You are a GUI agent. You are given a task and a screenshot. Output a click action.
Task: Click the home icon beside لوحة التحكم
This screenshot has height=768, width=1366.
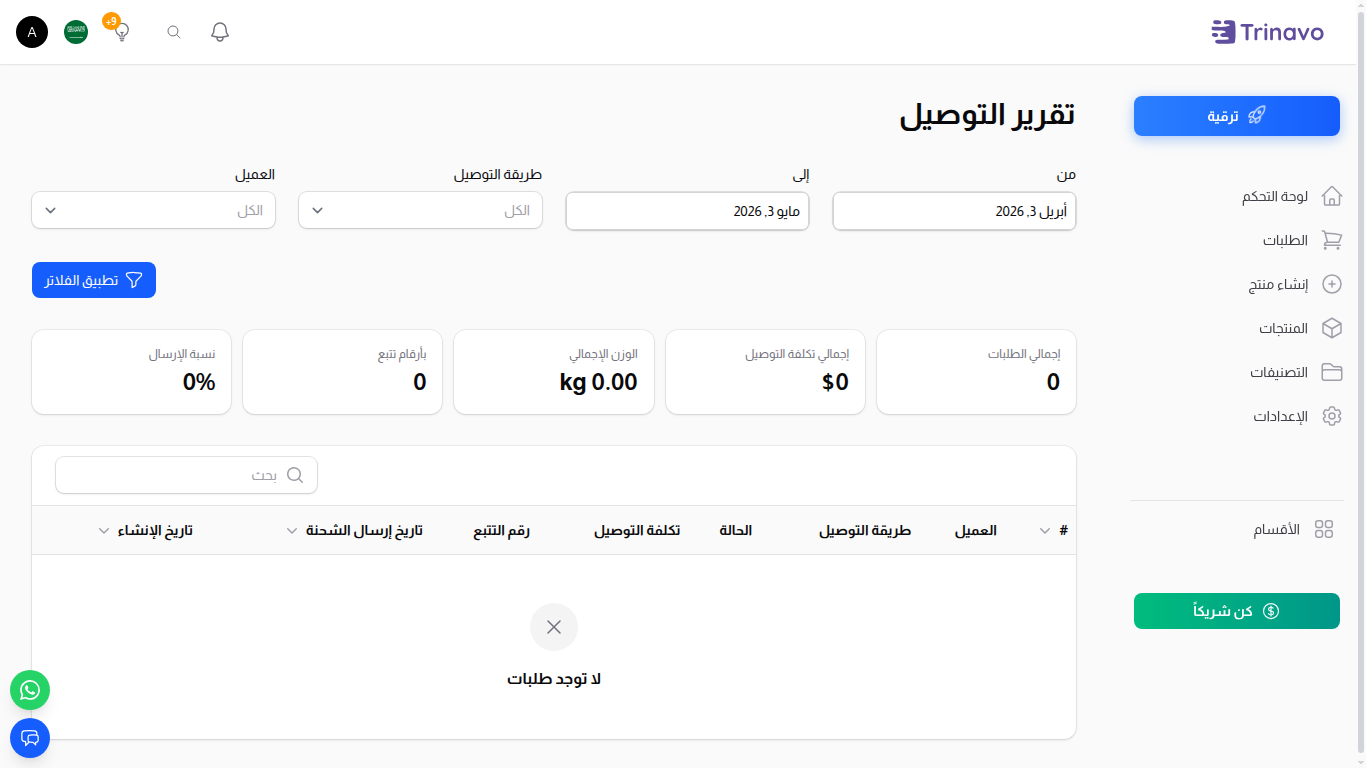click(1331, 196)
